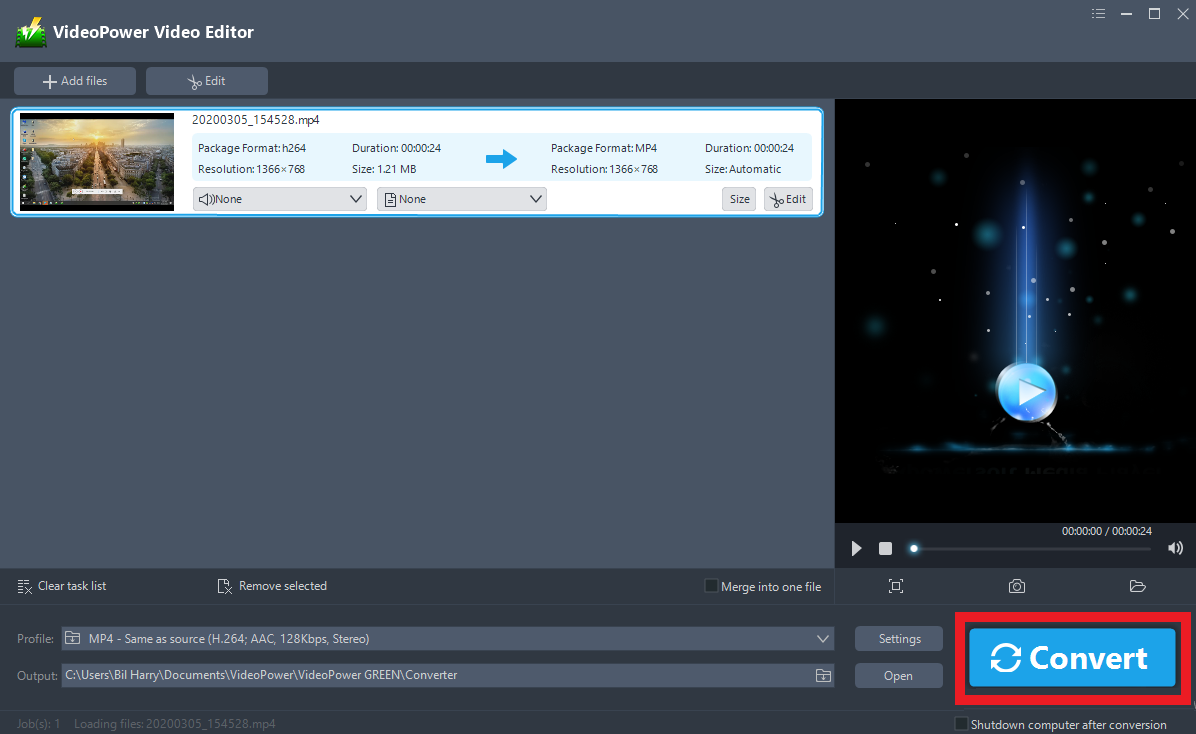Check Shutdown computer after conversion
Image resolution: width=1196 pixels, height=734 pixels.
tap(961, 723)
